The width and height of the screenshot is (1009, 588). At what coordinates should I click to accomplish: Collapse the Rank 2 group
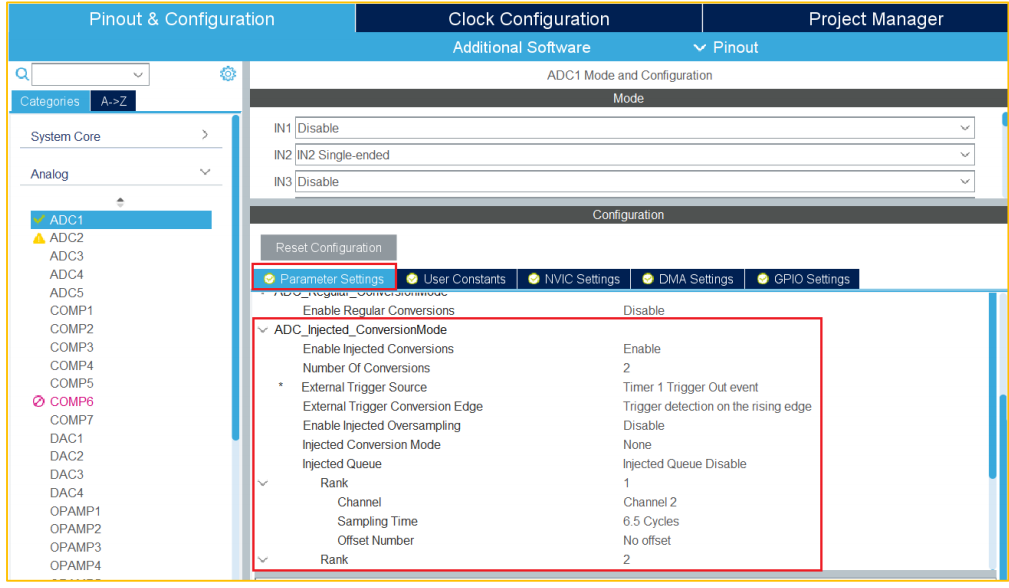(263, 560)
